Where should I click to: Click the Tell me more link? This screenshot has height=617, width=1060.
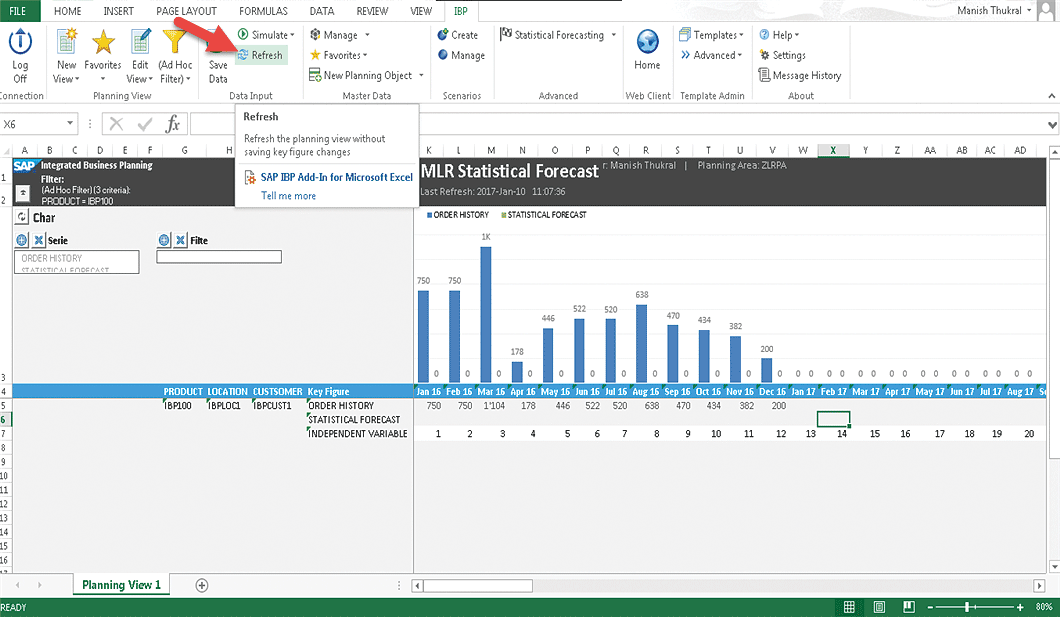(x=289, y=196)
